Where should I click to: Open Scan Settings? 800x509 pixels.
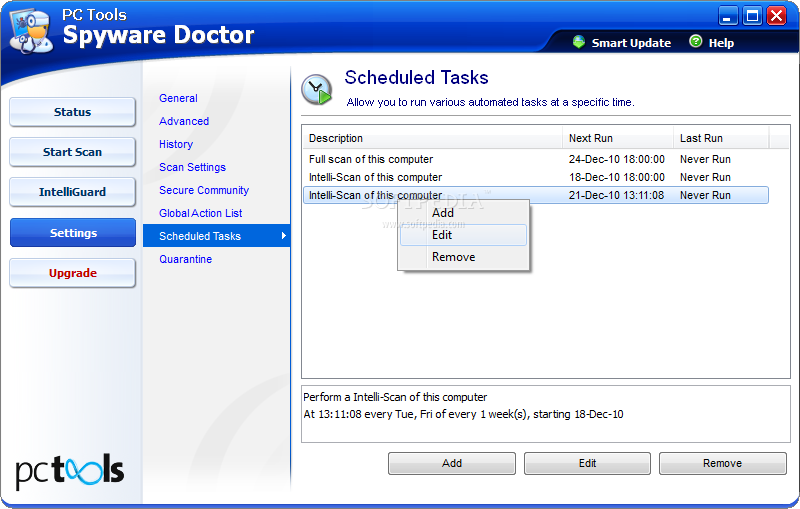(x=192, y=167)
